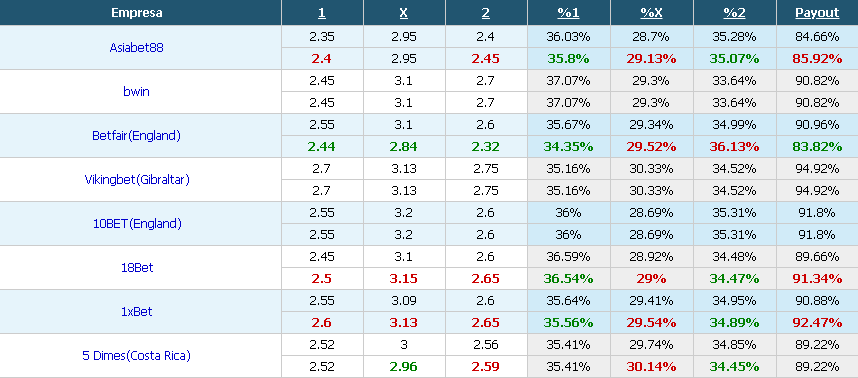
Task: Open the 18Bet link
Action: click(x=137, y=267)
